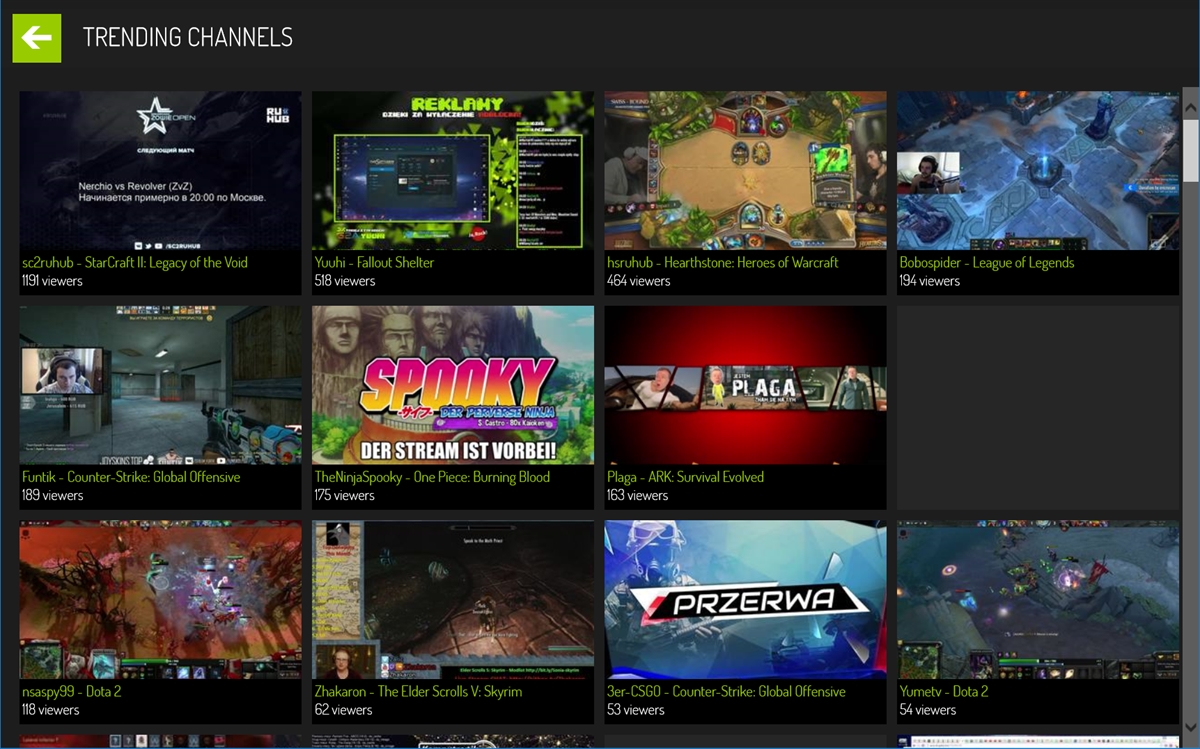Click the SPOOKY stream thumbnail image
This screenshot has height=749, width=1200.
[452, 386]
